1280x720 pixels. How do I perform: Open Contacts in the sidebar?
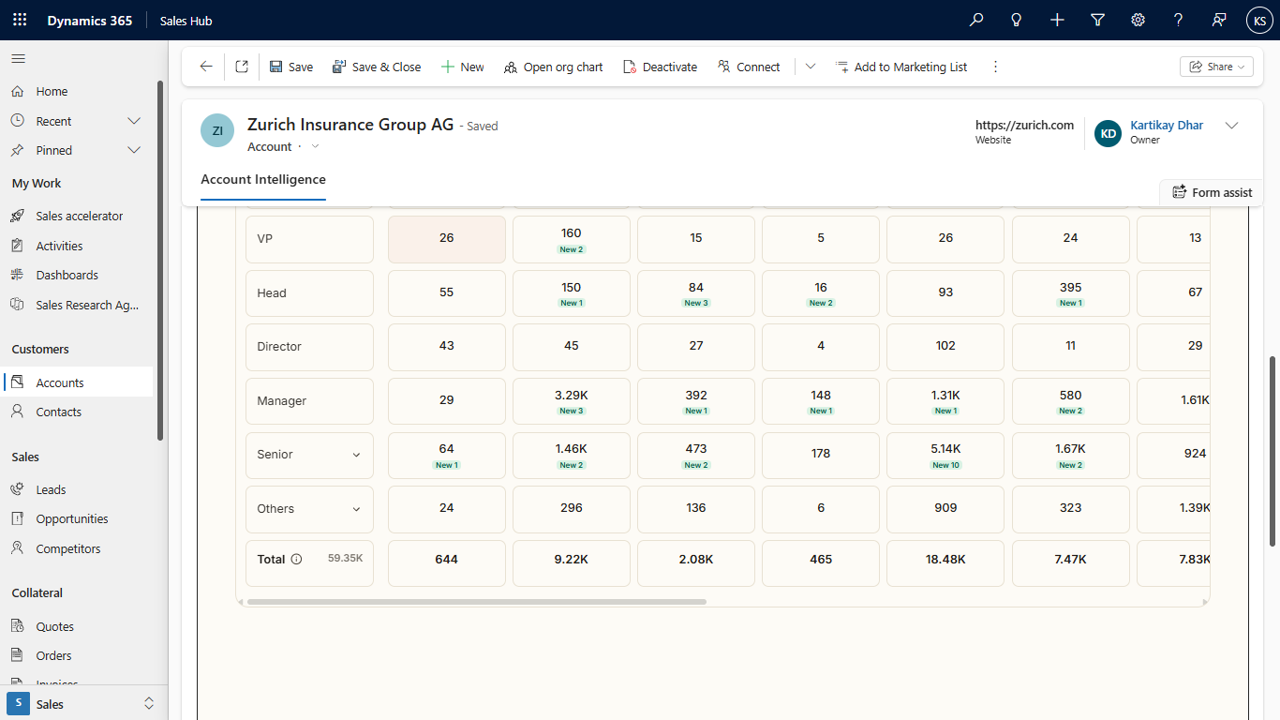pos(58,412)
